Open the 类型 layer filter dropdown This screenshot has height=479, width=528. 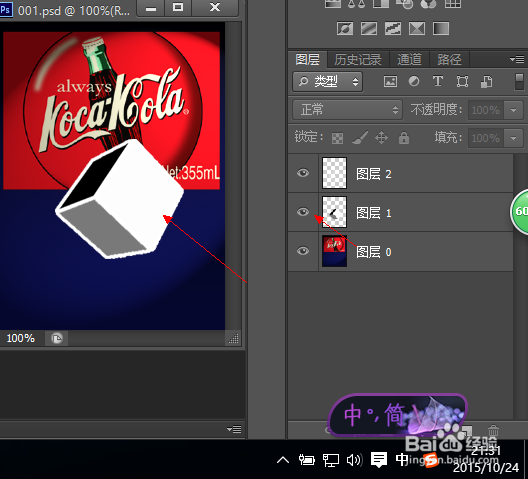coord(327,82)
